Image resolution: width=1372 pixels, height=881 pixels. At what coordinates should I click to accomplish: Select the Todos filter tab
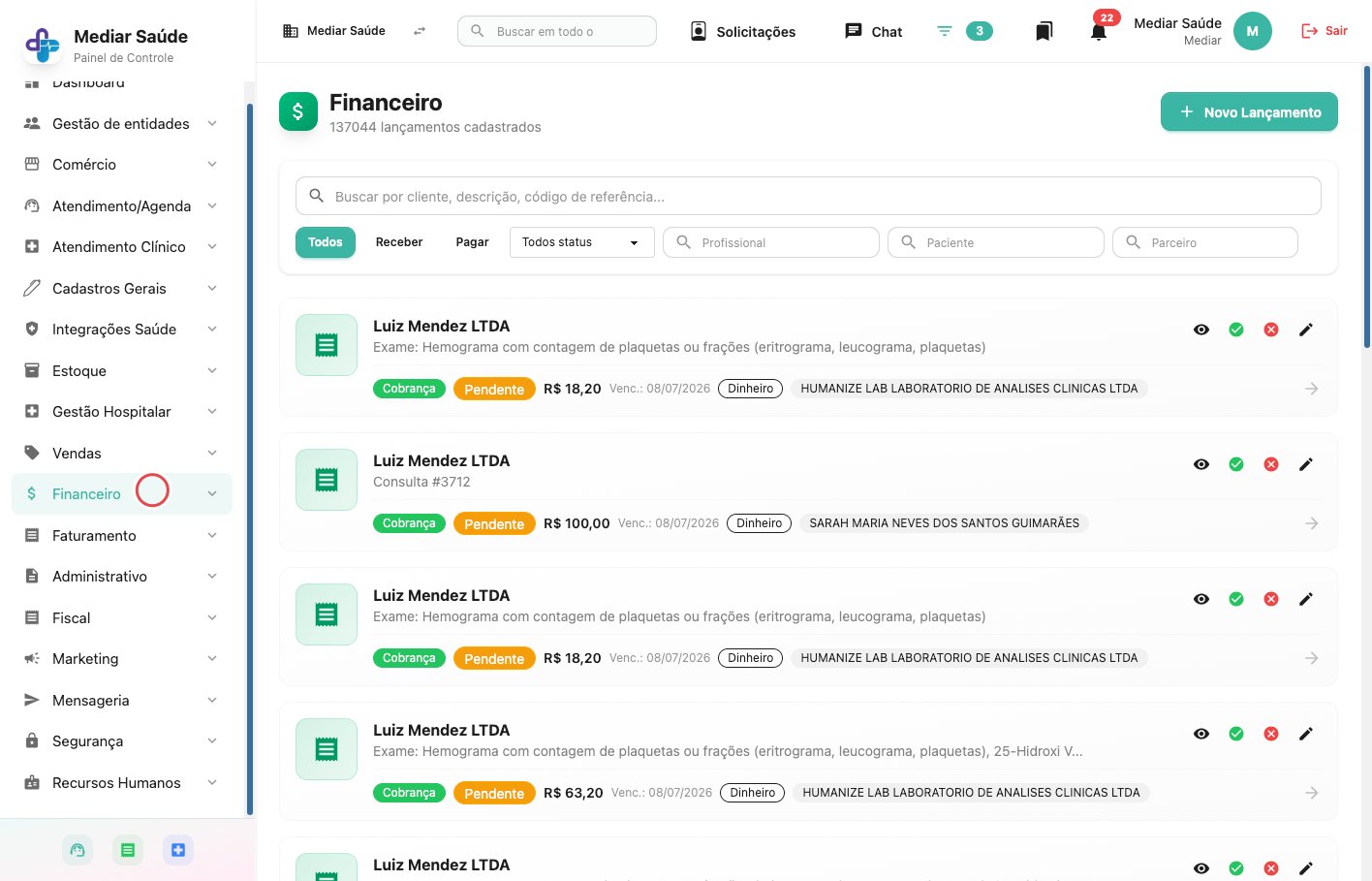point(326,242)
